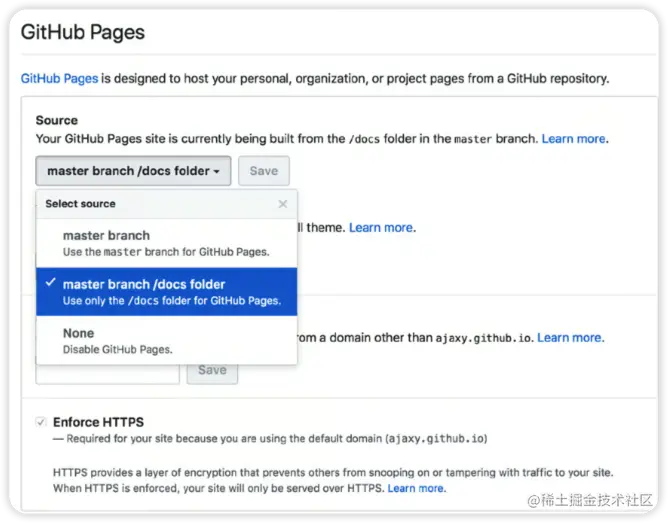Click Learn more link next to theme text
Viewport: 668px width, 523px height.
(381, 228)
